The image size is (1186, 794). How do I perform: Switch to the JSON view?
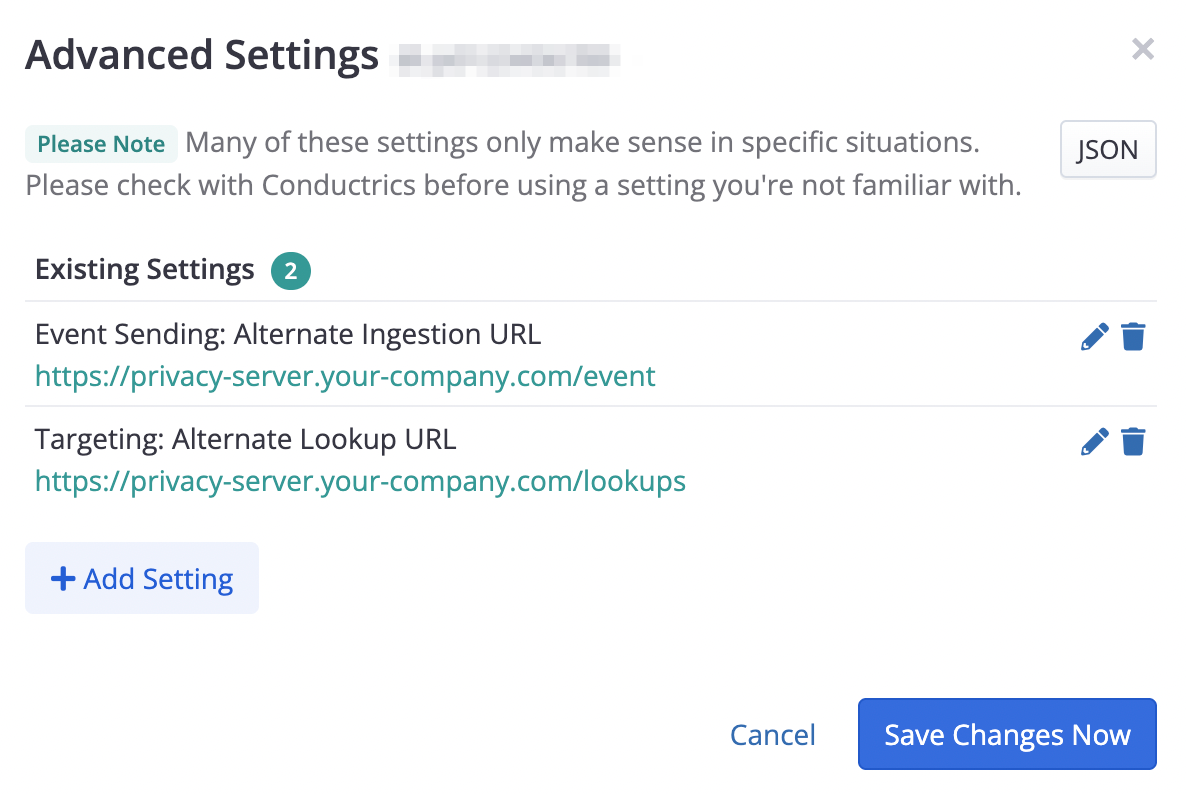(x=1107, y=150)
